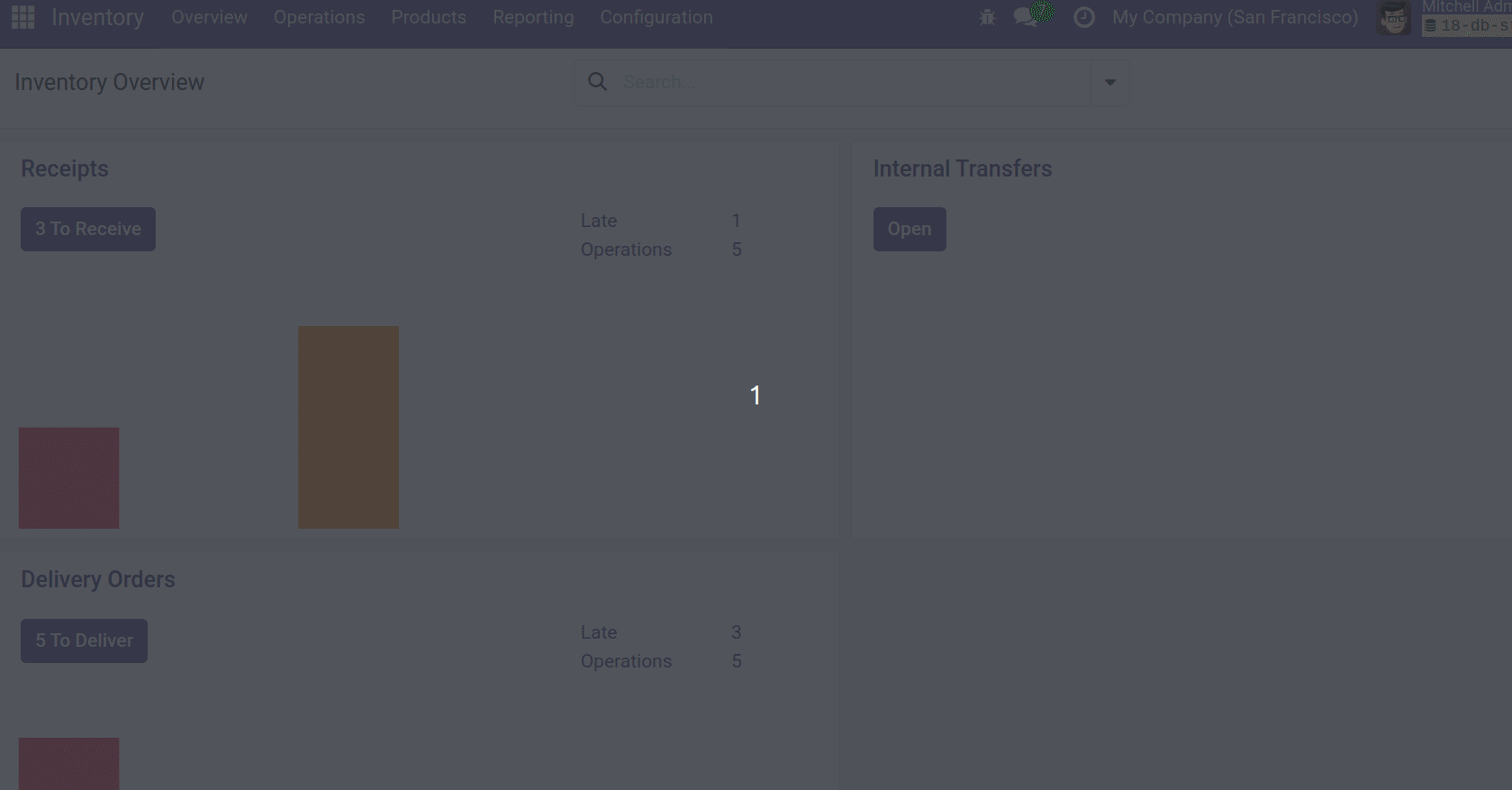Click the user avatar picture
The height and width of the screenshot is (790, 1512).
(x=1394, y=18)
